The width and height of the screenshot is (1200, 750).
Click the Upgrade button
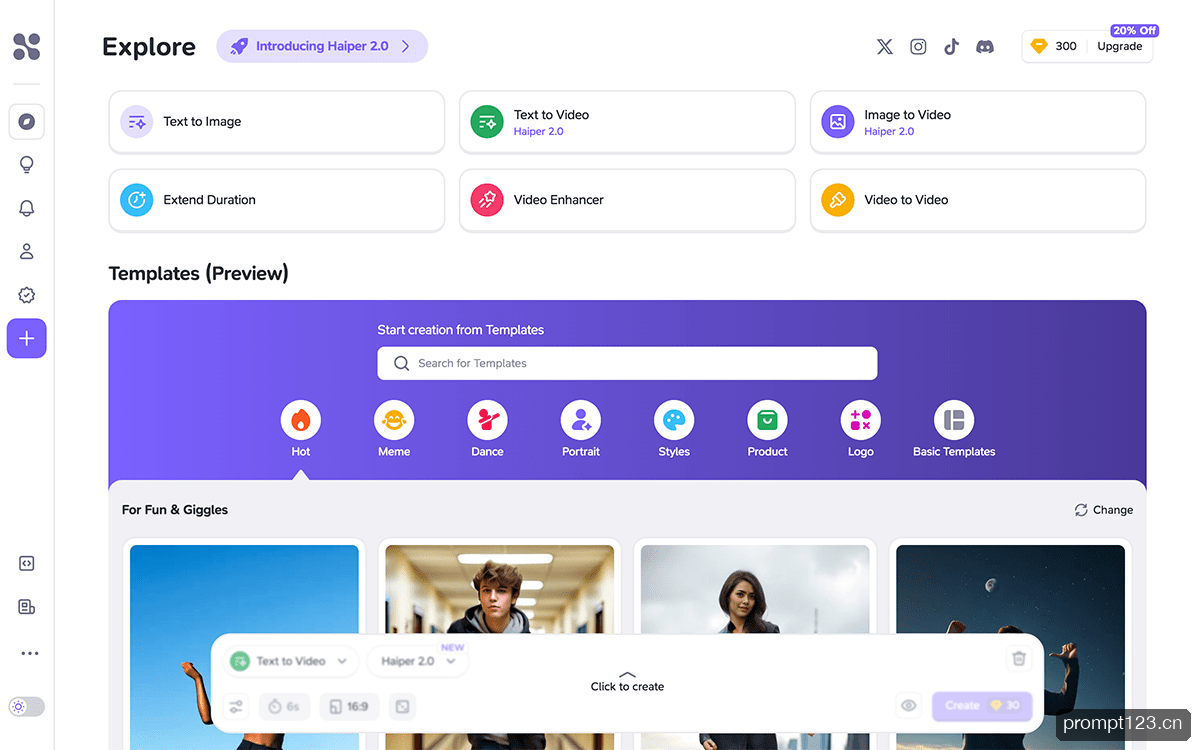(x=1120, y=46)
